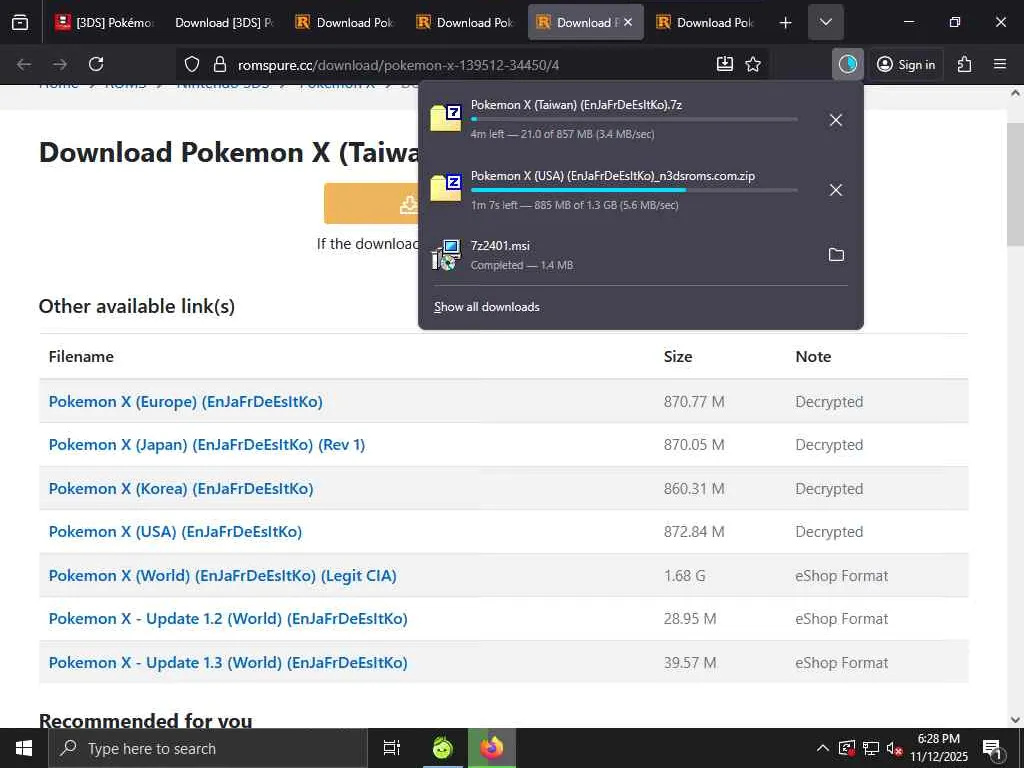Toggle the Downloads progress toolbar button
Viewport: 1024px width, 768px height.
[x=848, y=64]
